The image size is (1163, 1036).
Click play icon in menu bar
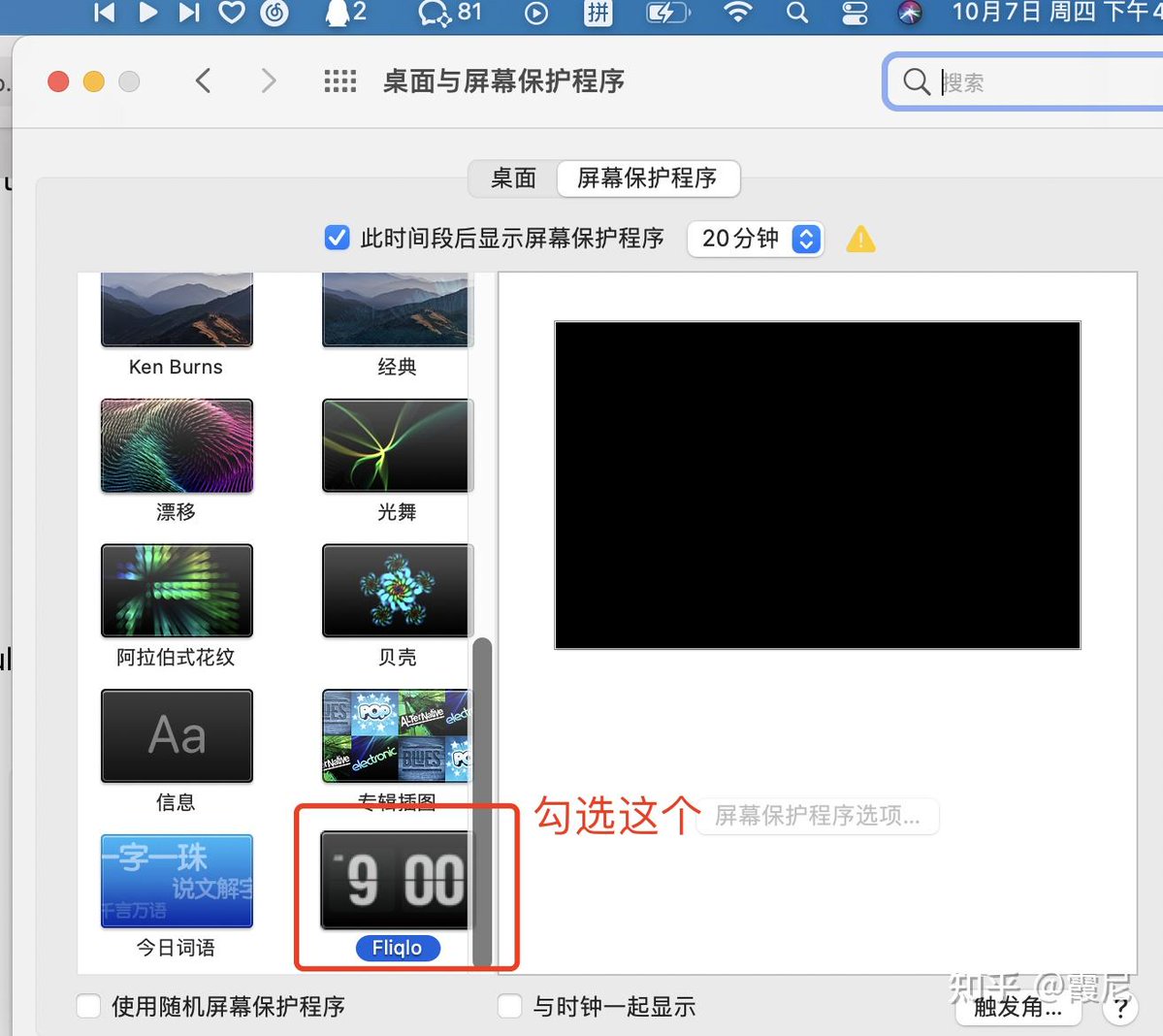pos(148,12)
